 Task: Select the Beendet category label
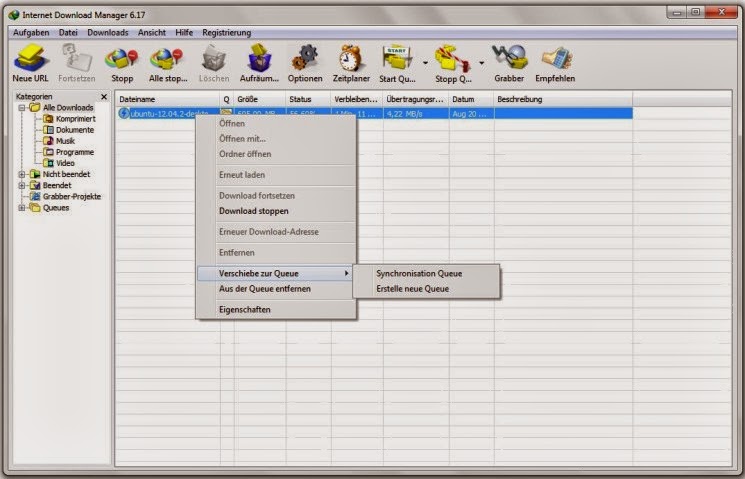57,185
